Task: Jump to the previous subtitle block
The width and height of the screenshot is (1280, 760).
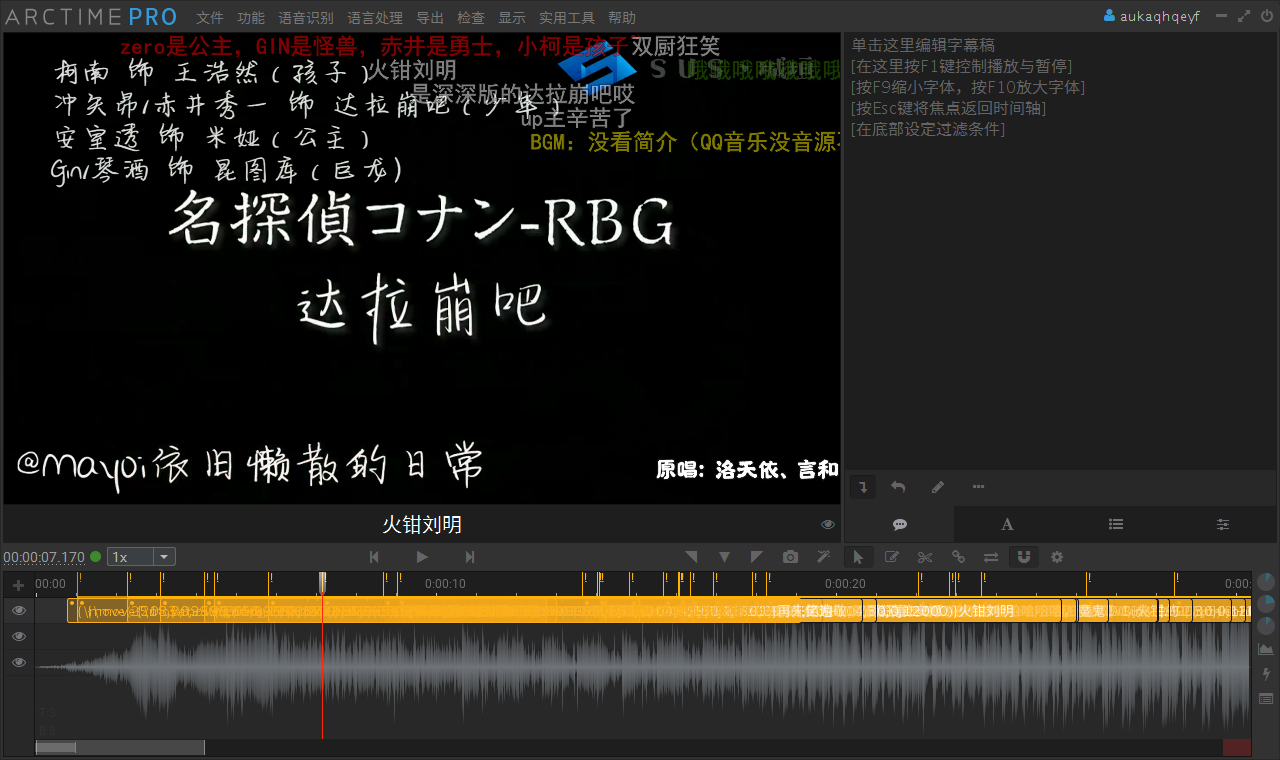Action: coord(374,557)
